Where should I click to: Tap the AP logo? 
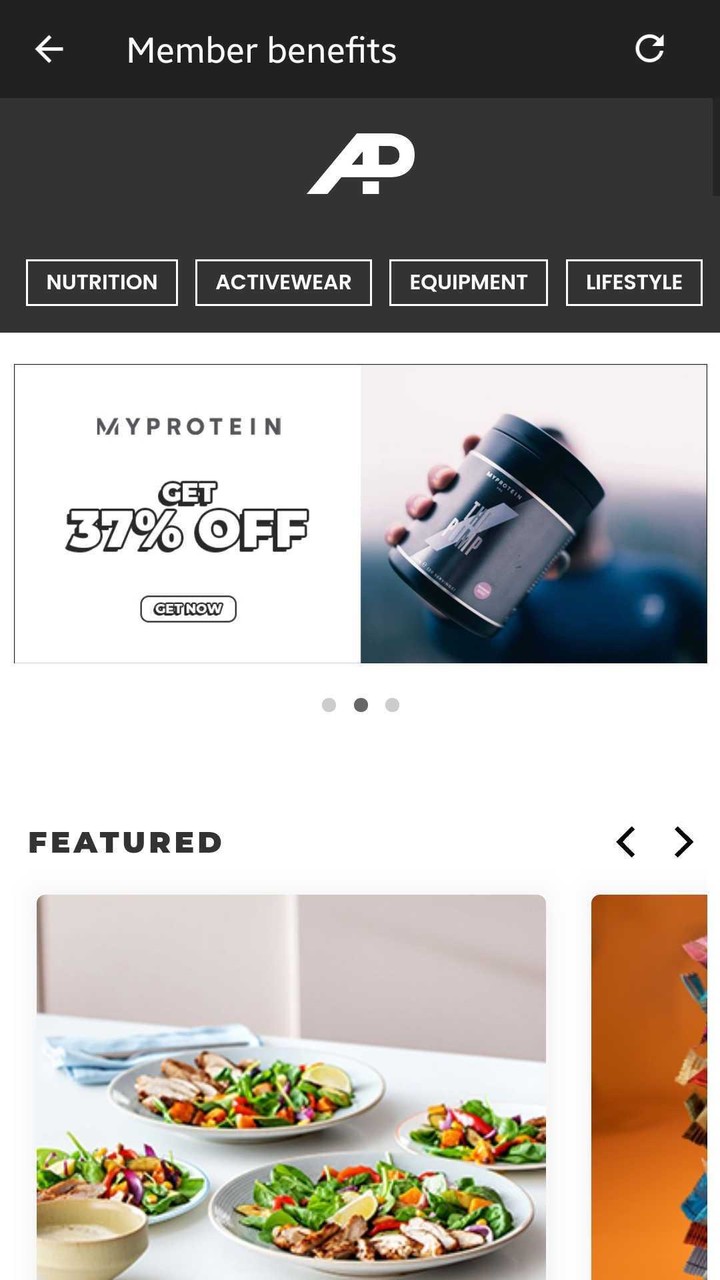pyautogui.click(x=360, y=165)
